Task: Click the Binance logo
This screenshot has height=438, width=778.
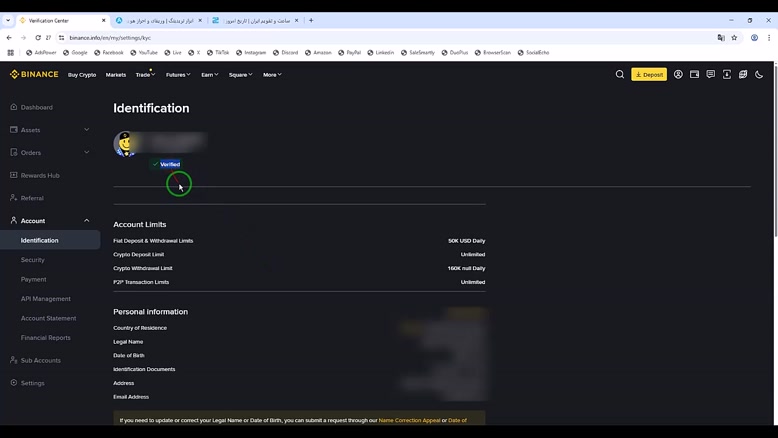Action: pyautogui.click(x=34, y=74)
